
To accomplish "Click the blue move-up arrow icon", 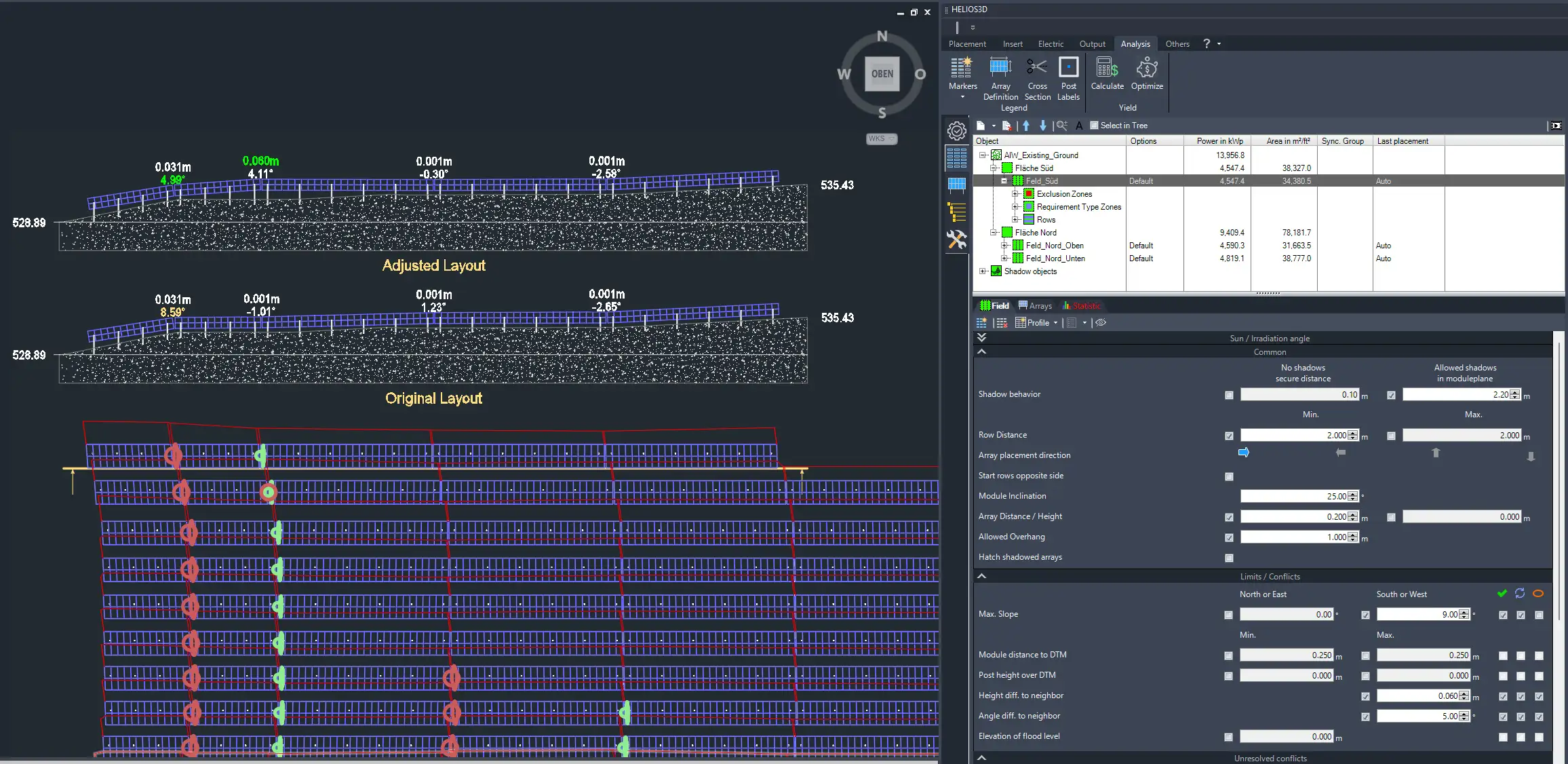I will [x=1026, y=126].
